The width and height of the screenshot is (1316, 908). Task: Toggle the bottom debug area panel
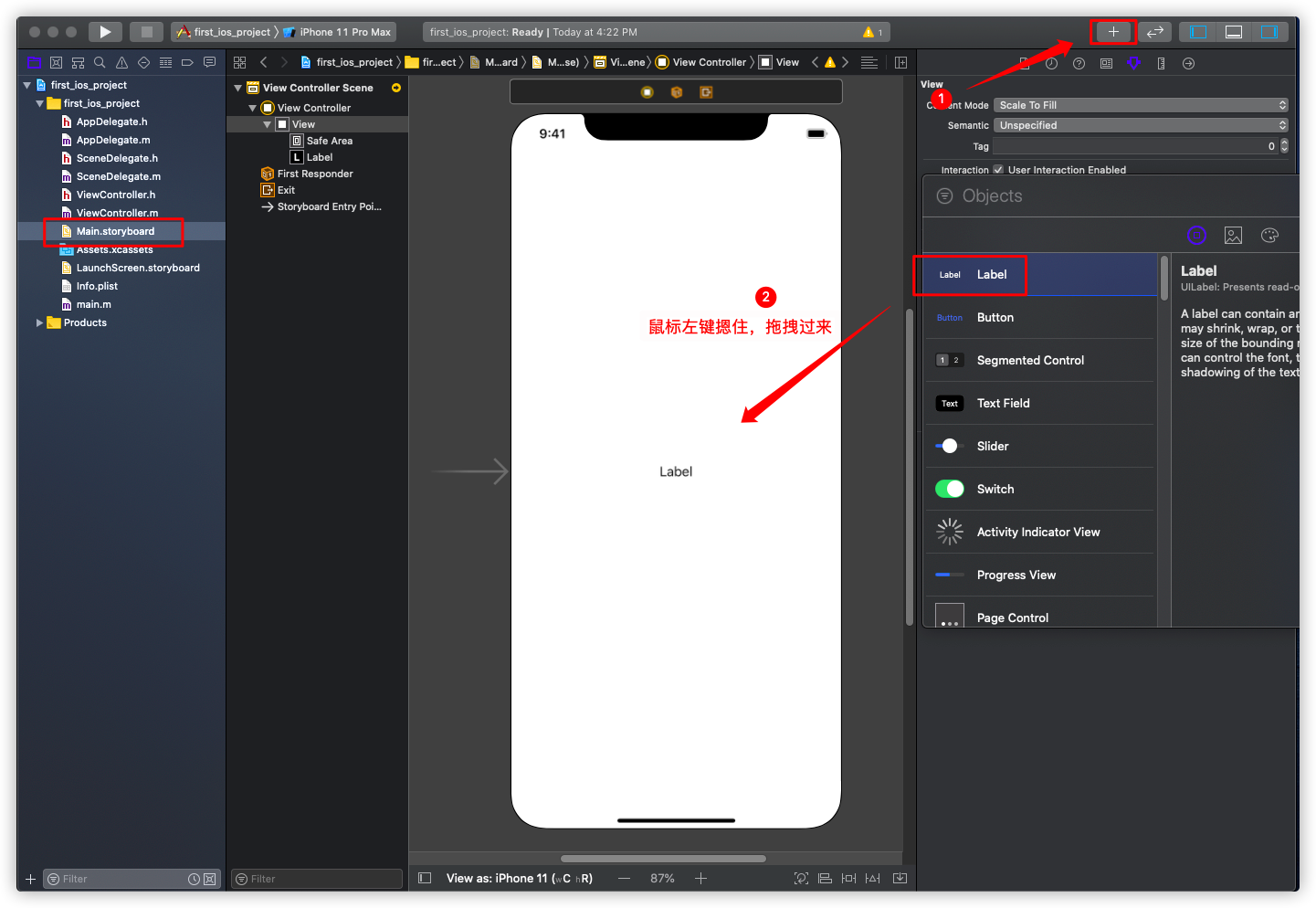tap(1234, 32)
